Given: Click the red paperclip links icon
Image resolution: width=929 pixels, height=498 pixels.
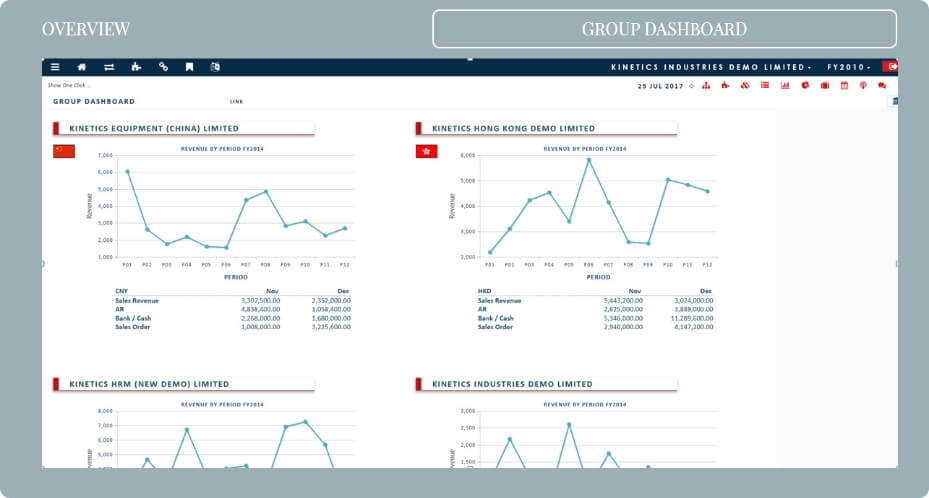Looking at the screenshot, I should [745, 86].
